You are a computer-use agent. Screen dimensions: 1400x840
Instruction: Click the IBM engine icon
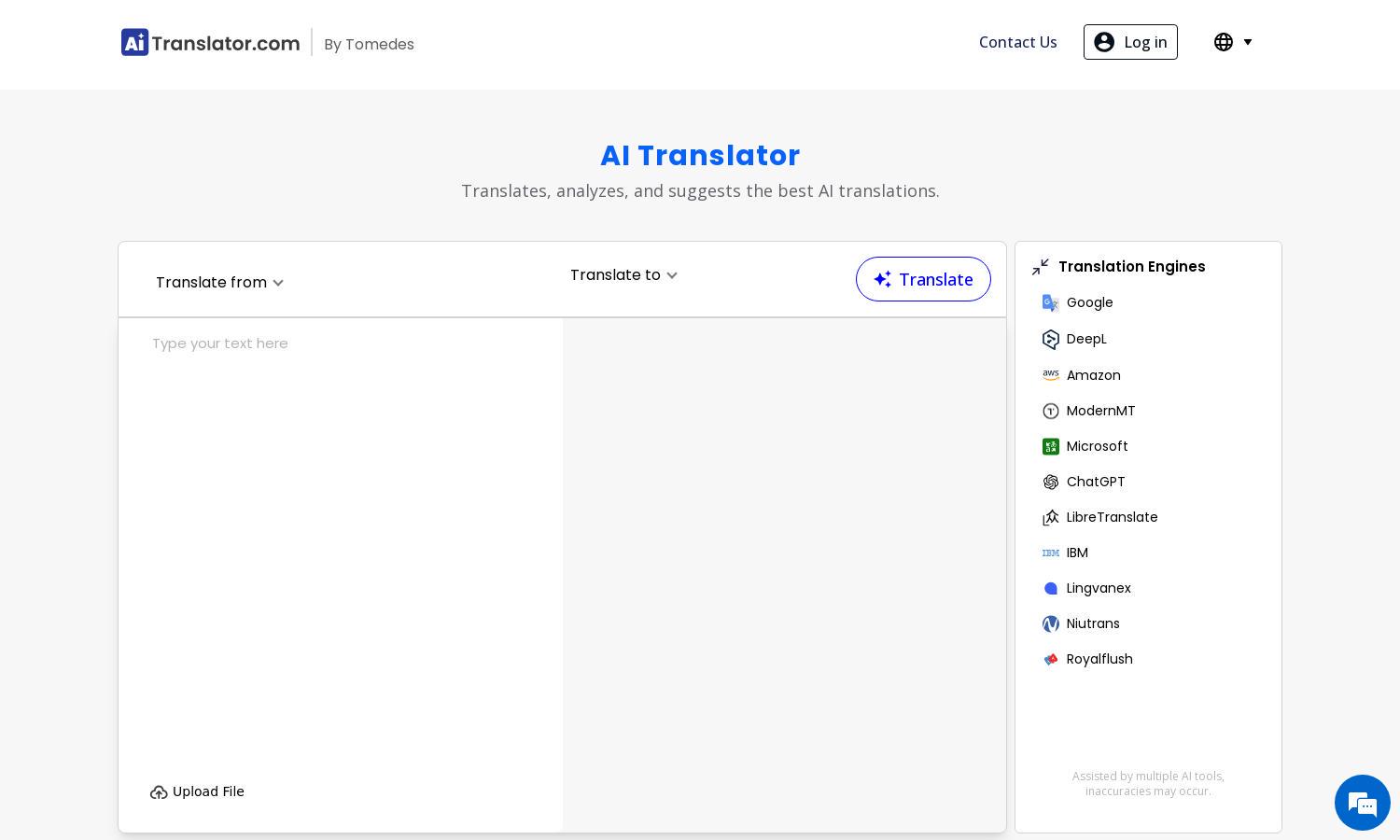point(1051,553)
